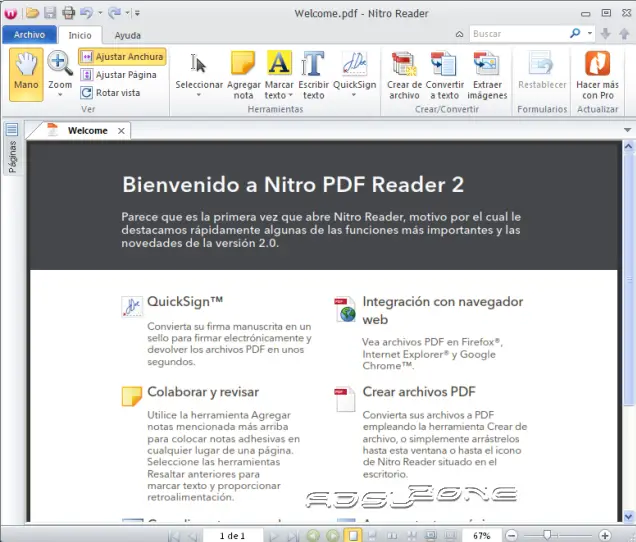Open Undo history dropdown arrow
636x542 pixels.
100,13
